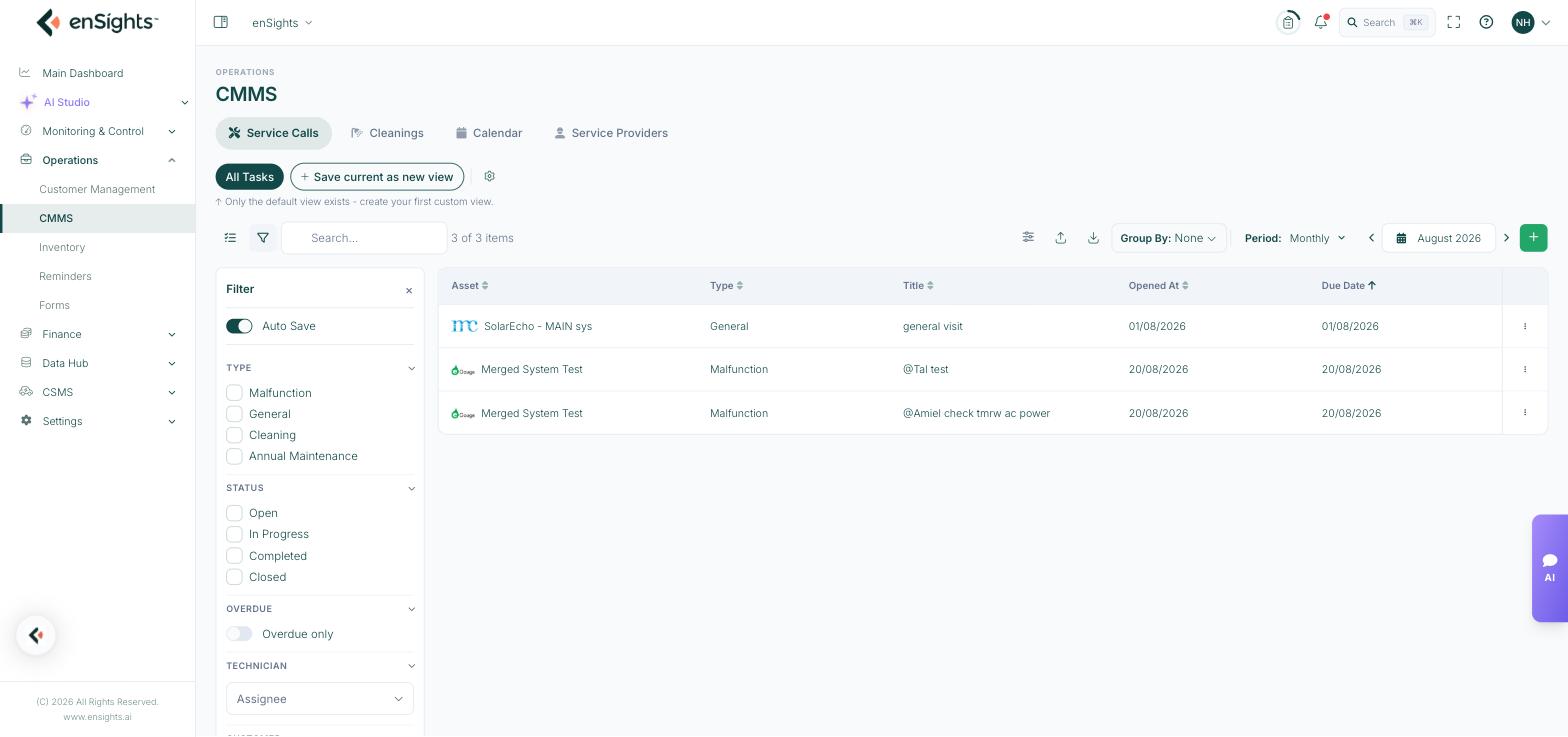Open row actions for @Tal test
Image resolution: width=1568 pixels, height=737 pixels.
(1525, 369)
